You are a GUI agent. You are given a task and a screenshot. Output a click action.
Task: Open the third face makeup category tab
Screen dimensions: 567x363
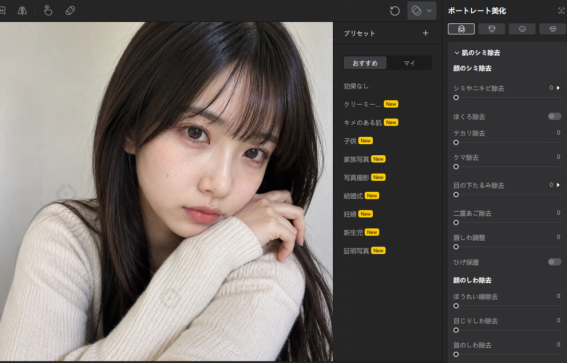(x=522, y=29)
